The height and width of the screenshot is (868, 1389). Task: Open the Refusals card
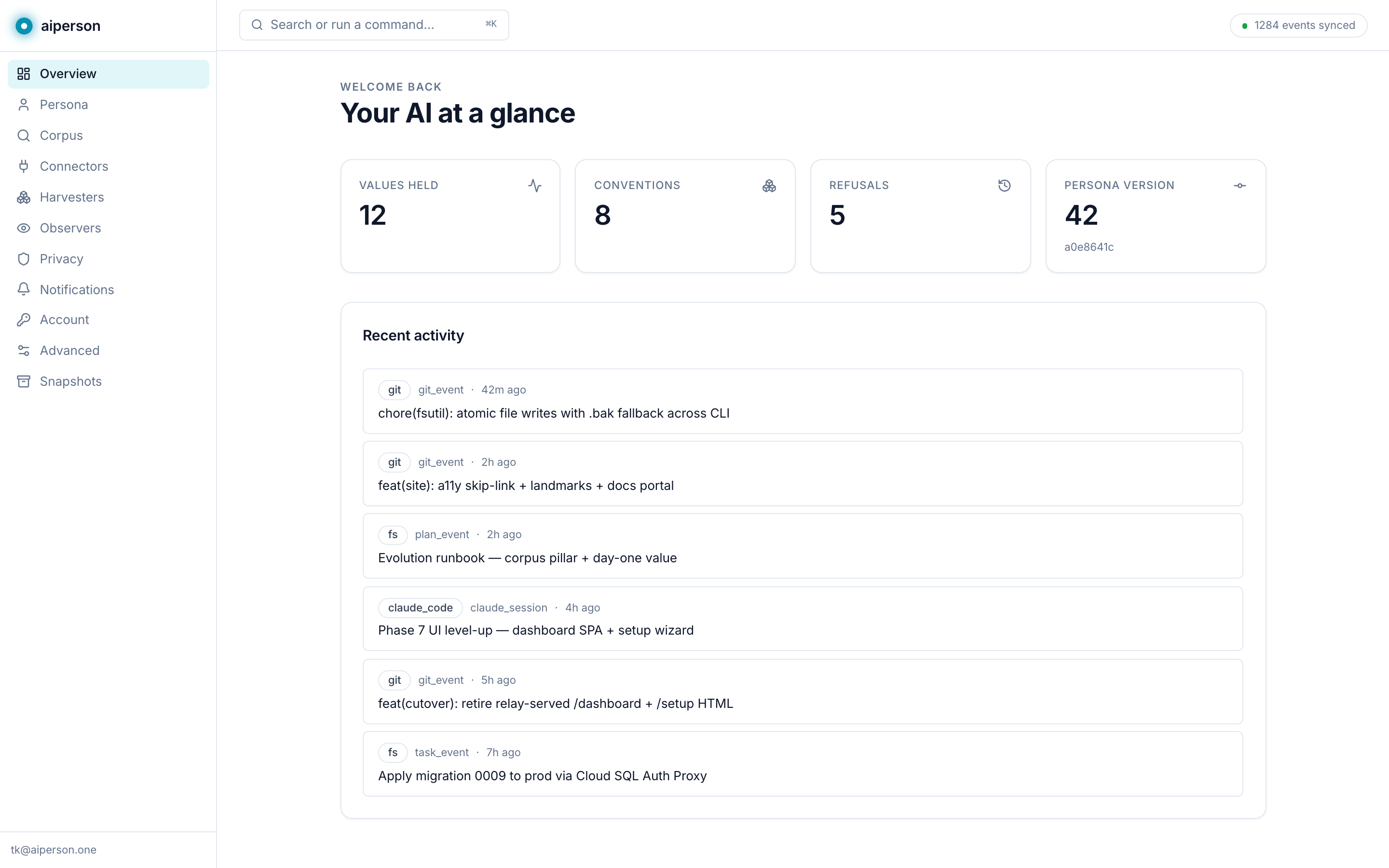[x=920, y=216]
